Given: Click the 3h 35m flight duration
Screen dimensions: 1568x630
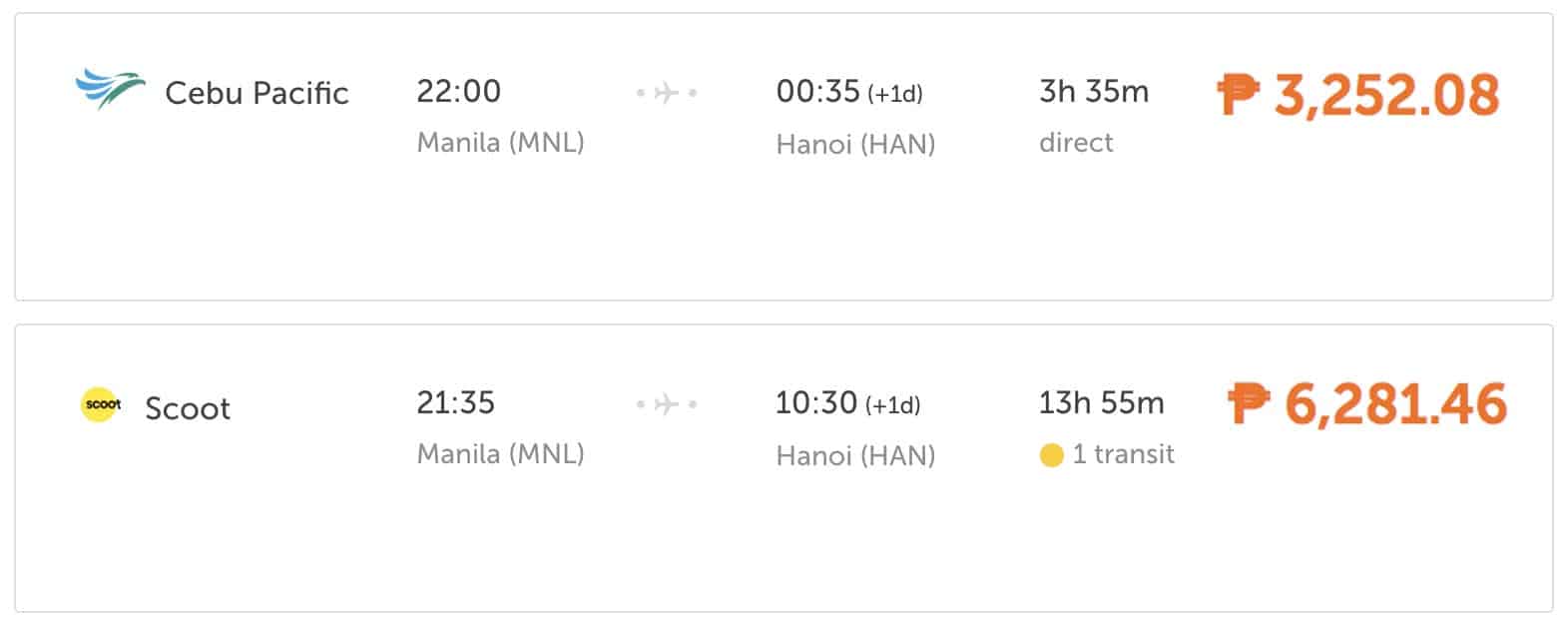Looking at the screenshot, I should [1094, 92].
